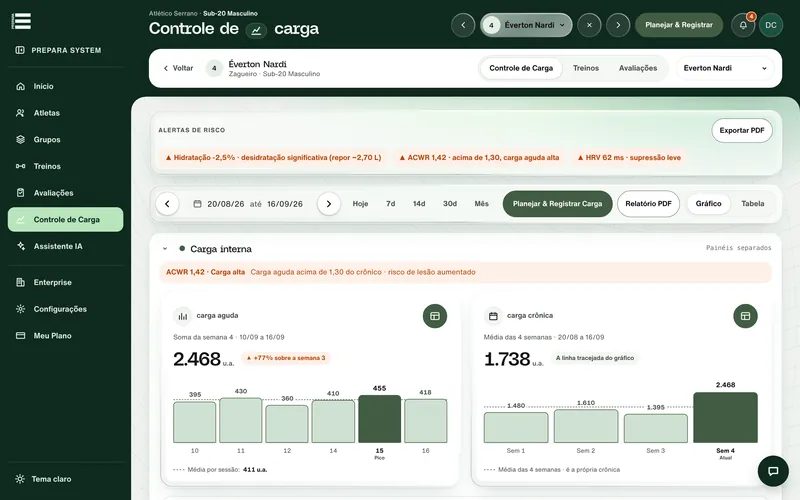Select day 12 bar 360

point(287,424)
